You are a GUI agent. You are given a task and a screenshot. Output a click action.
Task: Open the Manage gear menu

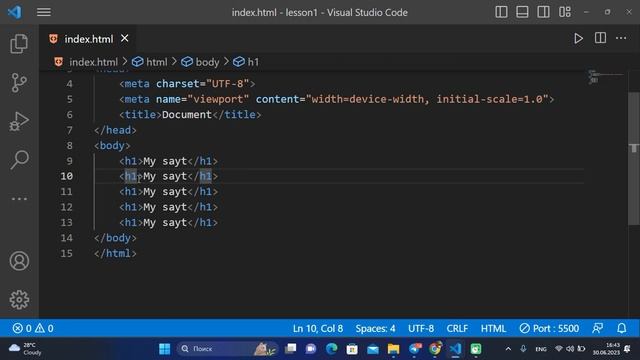[19, 300]
